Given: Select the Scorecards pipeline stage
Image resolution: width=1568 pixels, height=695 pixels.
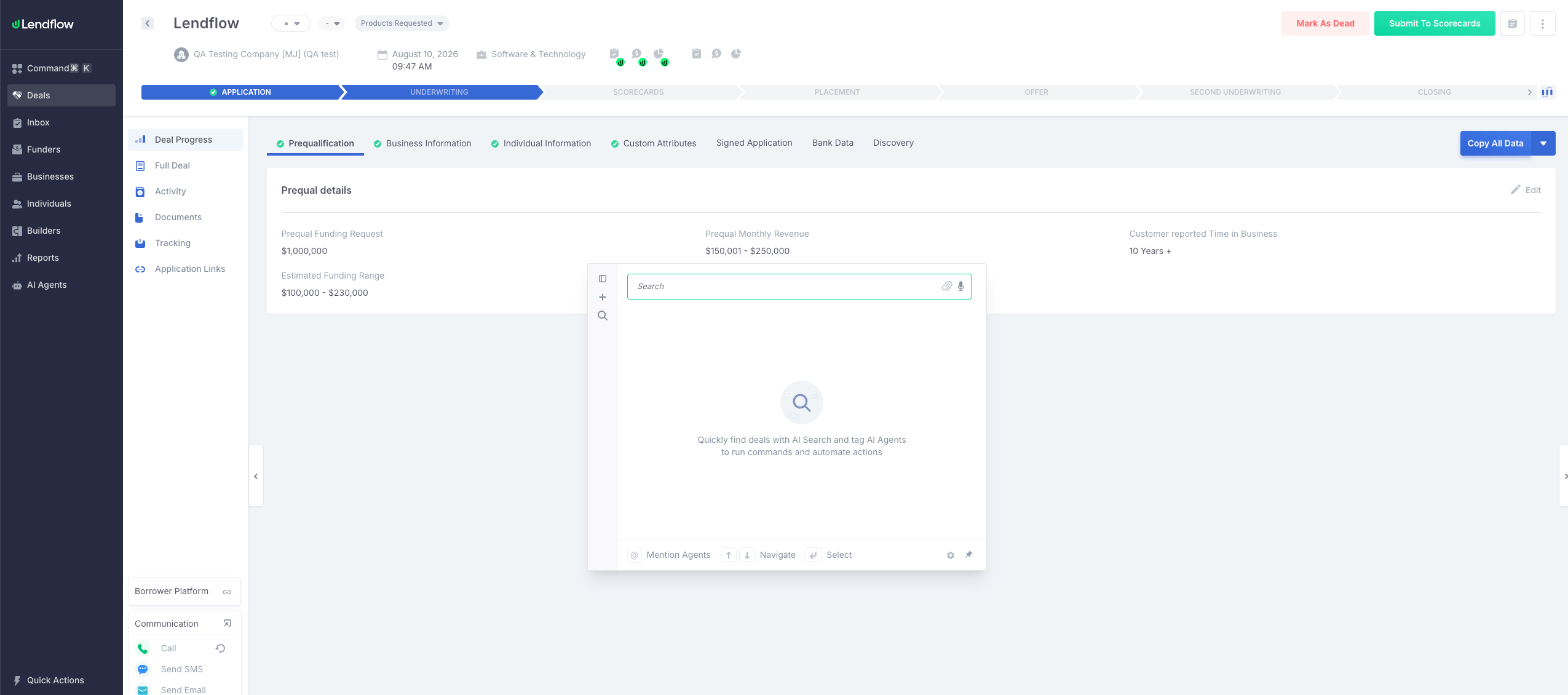Looking at the screenshot, I should (638, 92).
